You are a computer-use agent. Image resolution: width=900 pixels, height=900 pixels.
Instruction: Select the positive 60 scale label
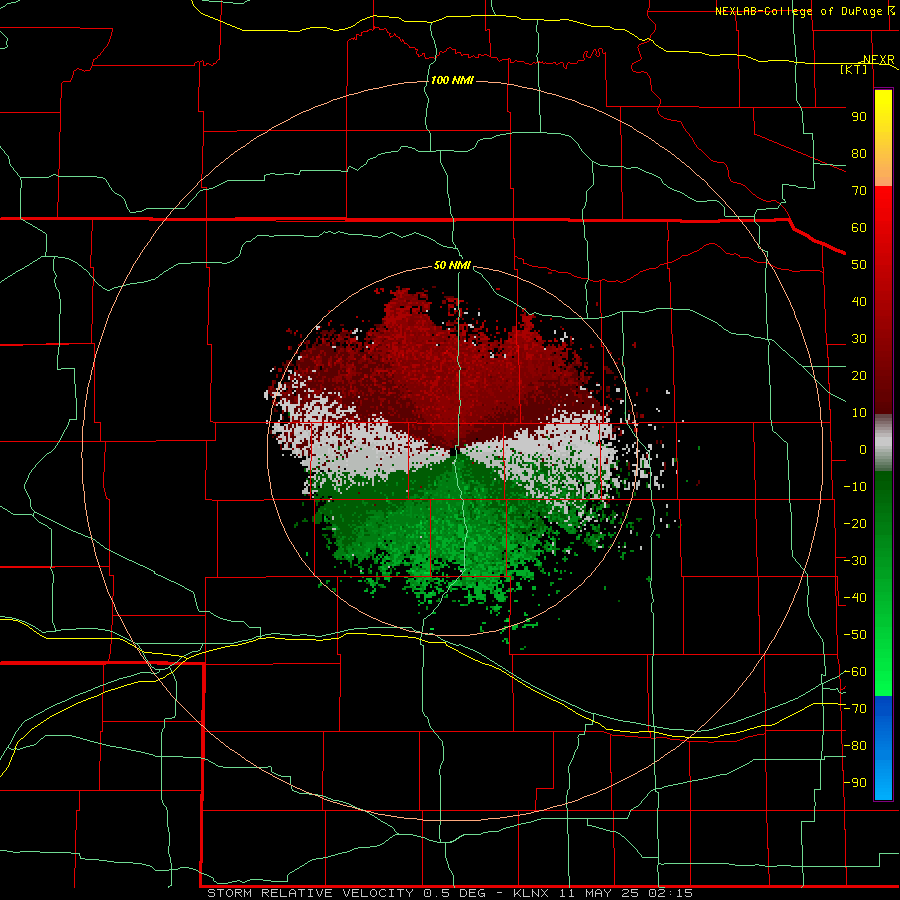point(859,228)
